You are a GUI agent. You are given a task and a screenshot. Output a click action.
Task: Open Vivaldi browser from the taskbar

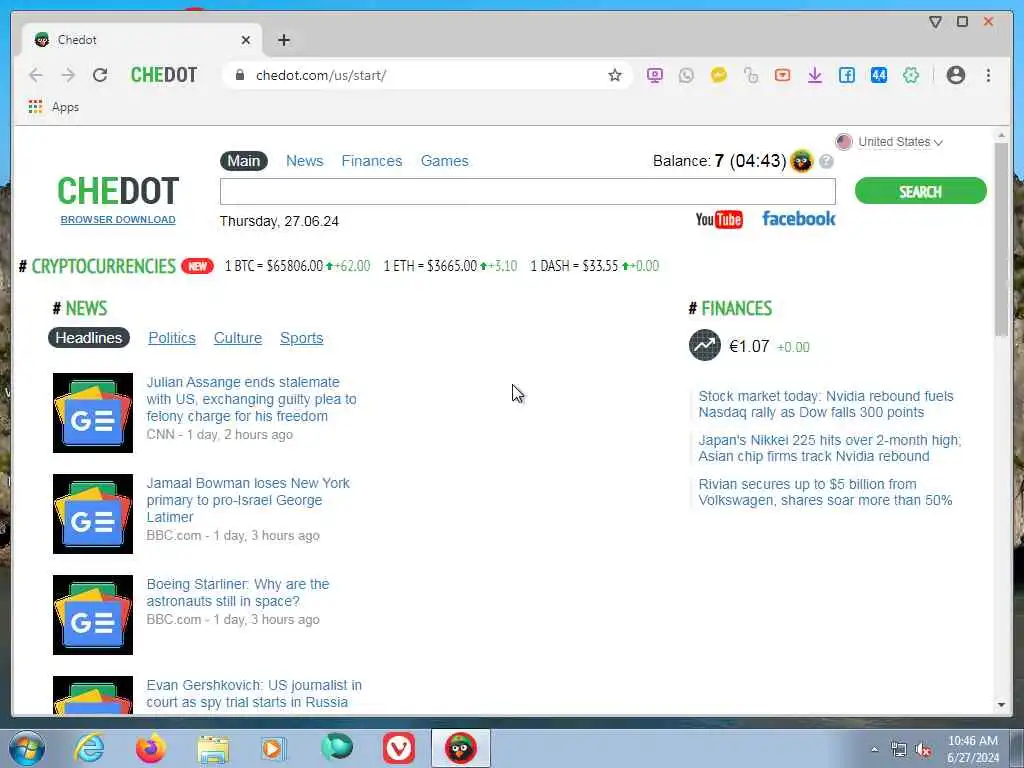point(398,748)
